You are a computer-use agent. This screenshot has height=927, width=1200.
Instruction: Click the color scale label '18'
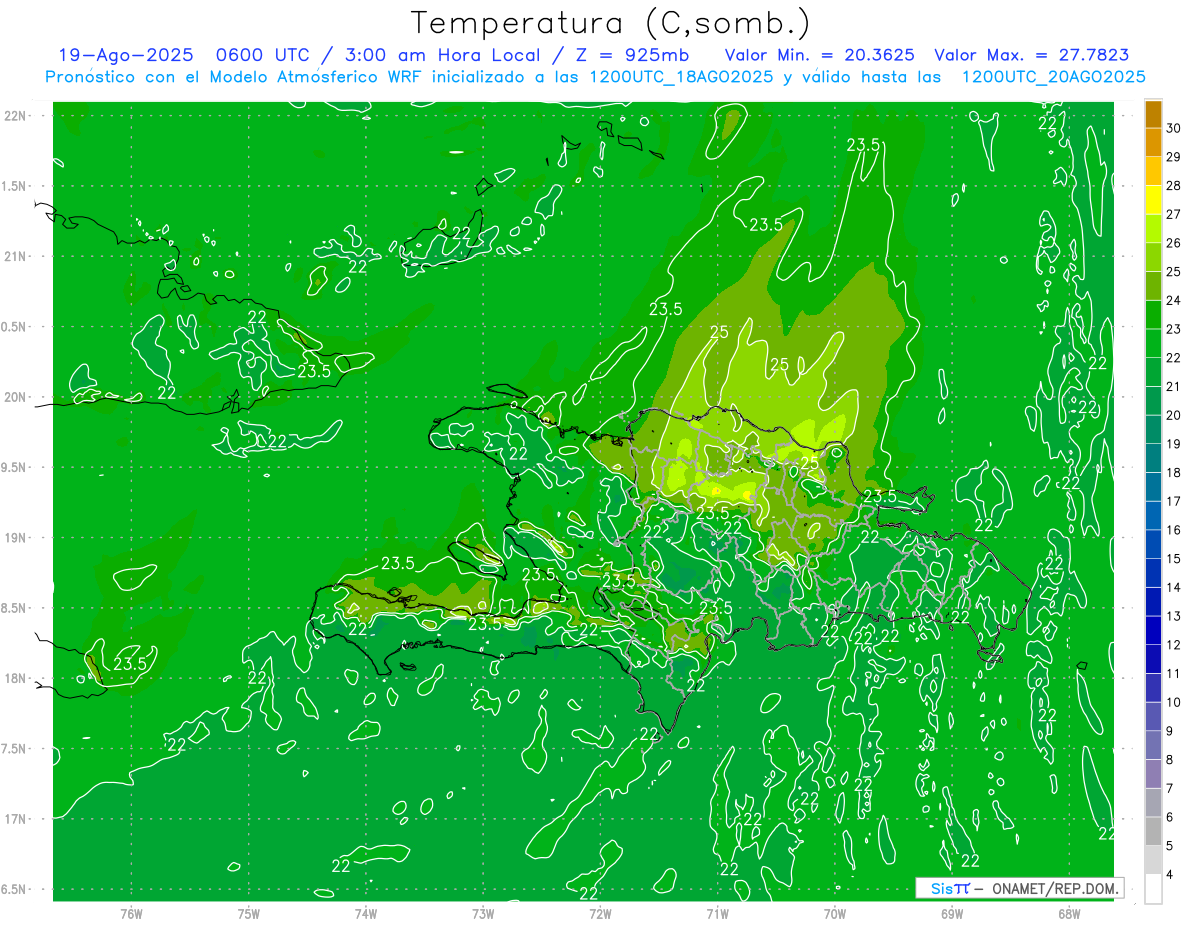[x=1174, y=472]
